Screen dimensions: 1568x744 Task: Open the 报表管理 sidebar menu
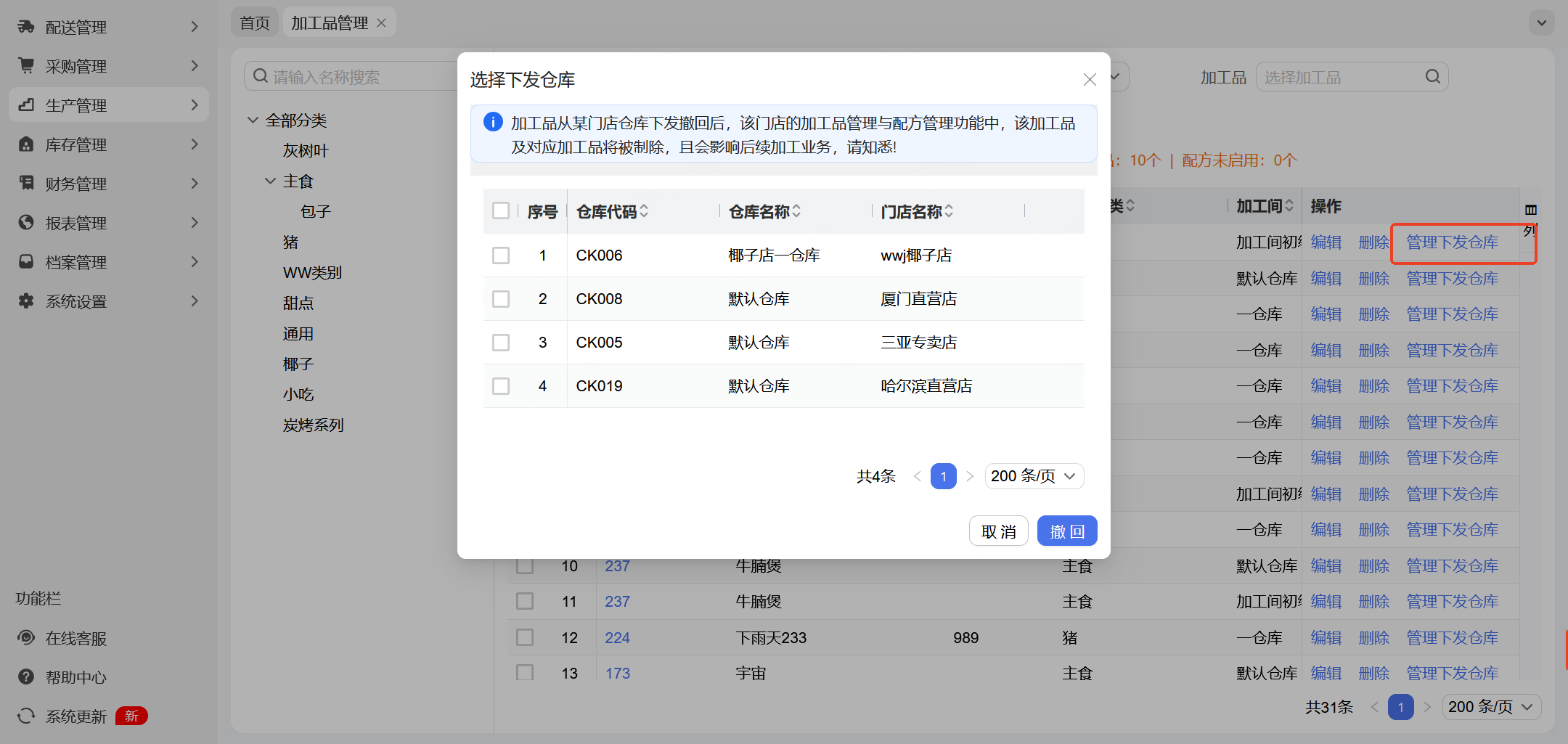(109, 223)
